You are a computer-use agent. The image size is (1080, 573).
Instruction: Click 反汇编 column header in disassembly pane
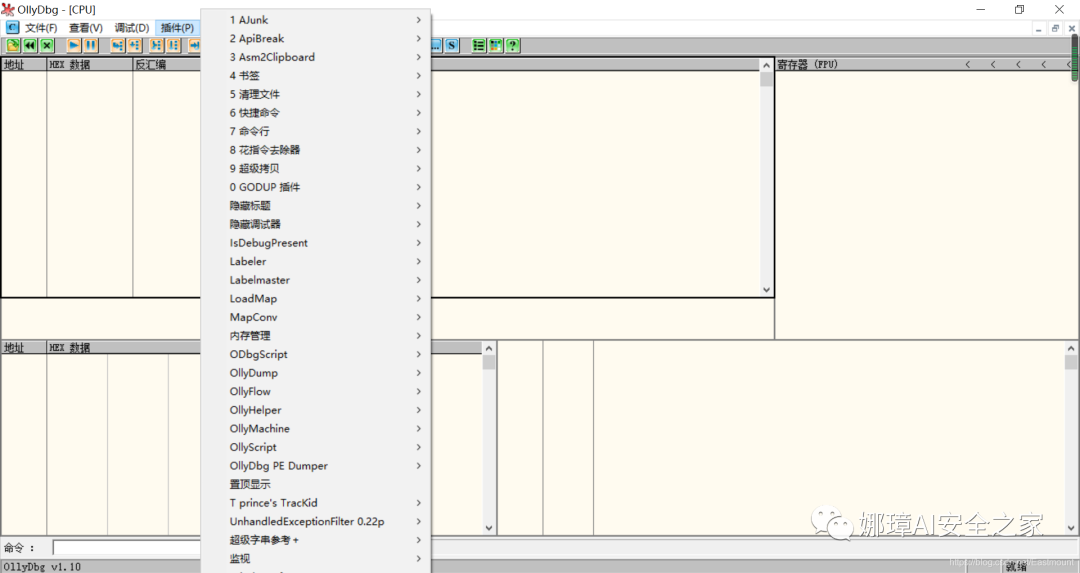(x=167, y=65)
